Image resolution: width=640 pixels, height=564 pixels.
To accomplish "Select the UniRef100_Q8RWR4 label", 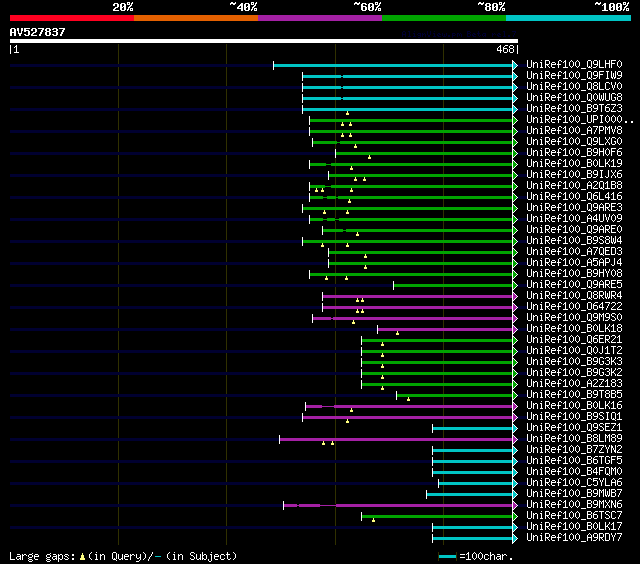I will (574, 296).
